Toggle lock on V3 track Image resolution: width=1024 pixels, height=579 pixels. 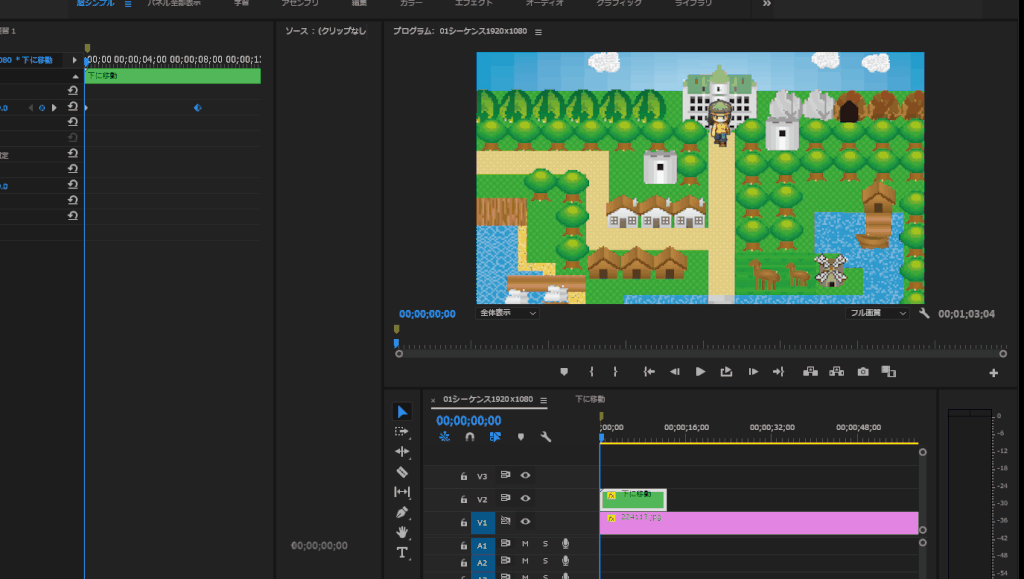coord(463,476)
